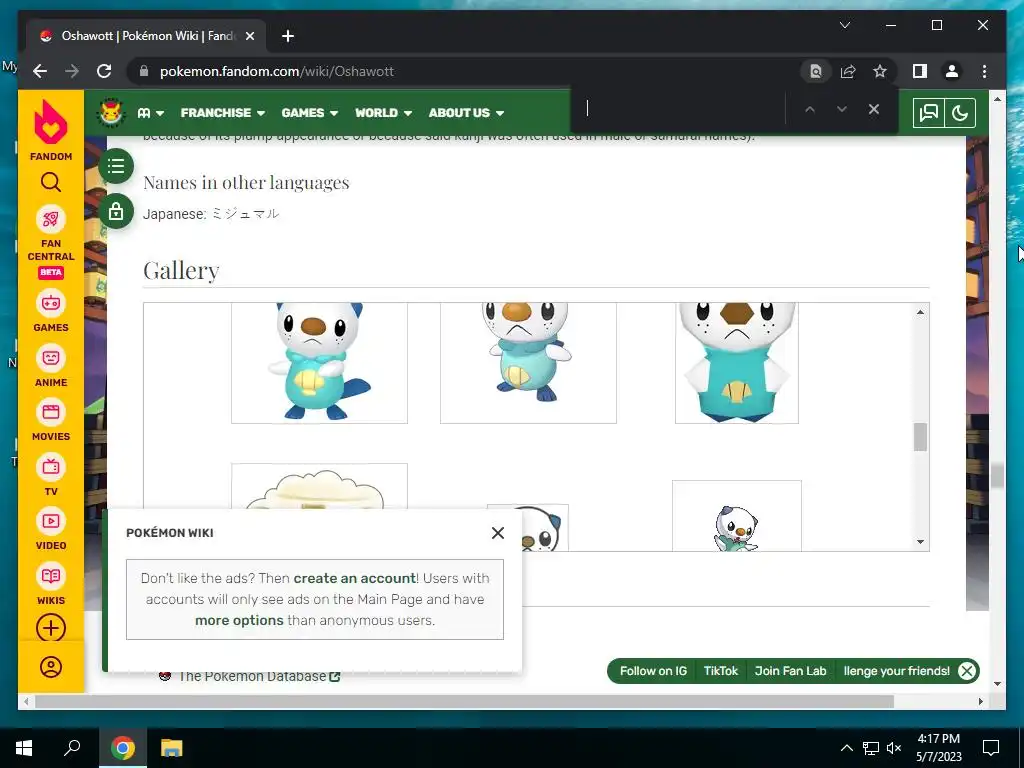The width and height of the screenshot is (1024, 768).
Task: Open the Games controller icon in sidebar
Action: pos(51,304)
